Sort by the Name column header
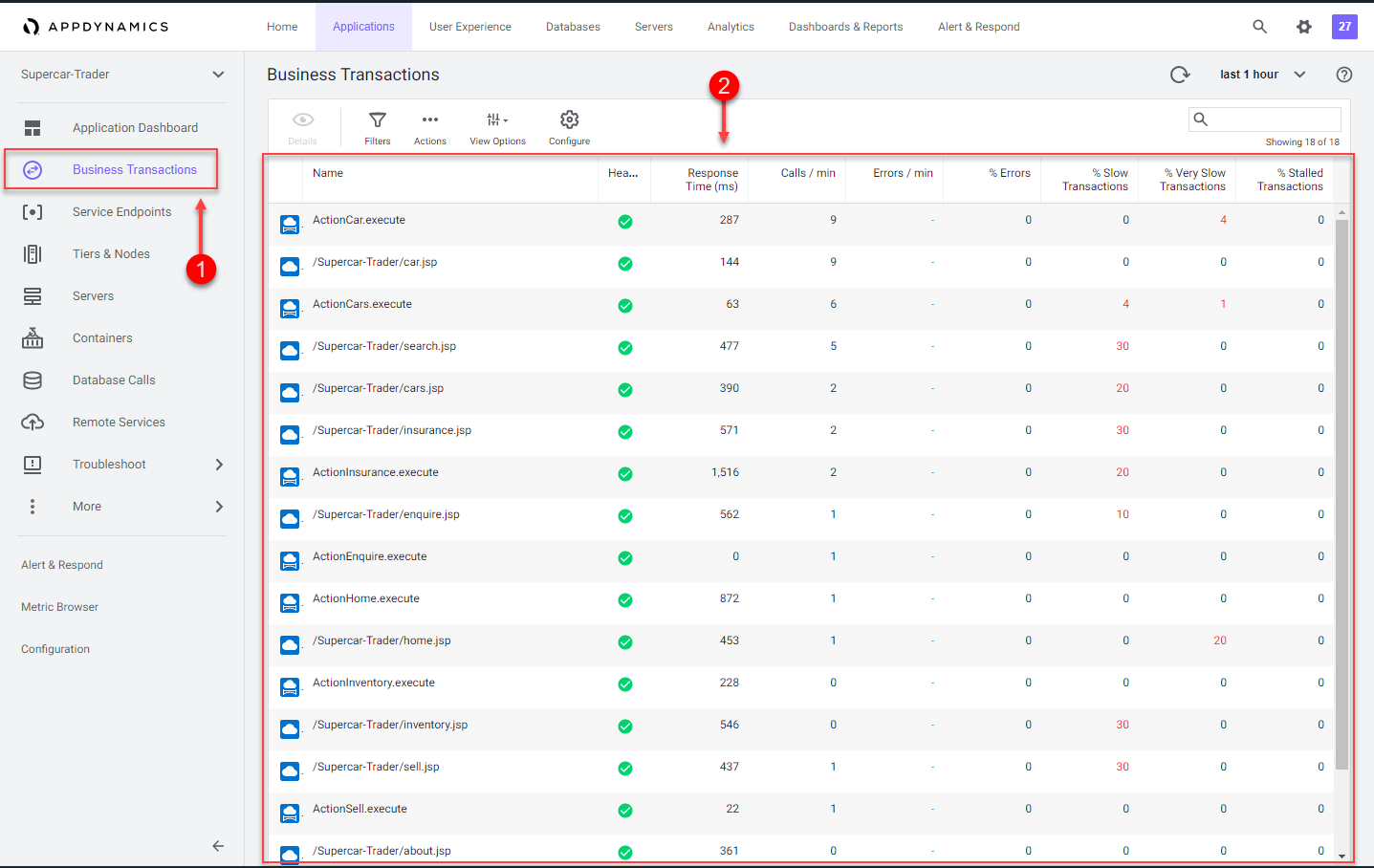This screenshot has width=1374, height=868. (328, 173)
